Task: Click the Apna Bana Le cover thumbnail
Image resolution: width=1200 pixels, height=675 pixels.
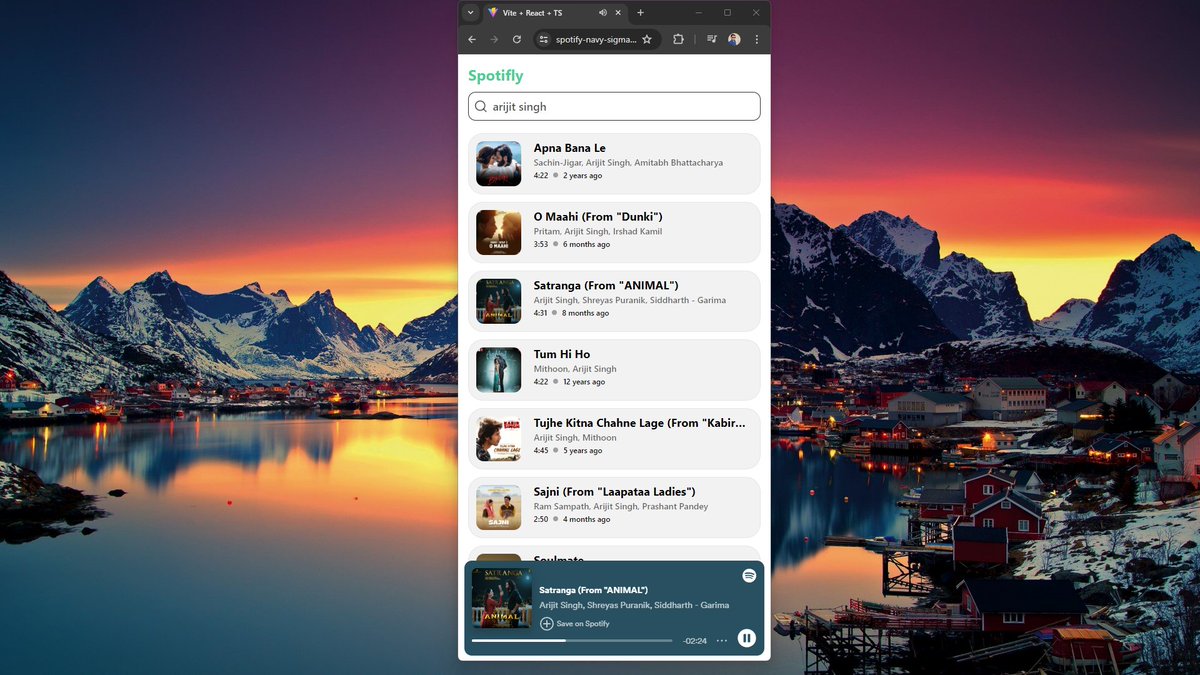Action: (498, 163)
